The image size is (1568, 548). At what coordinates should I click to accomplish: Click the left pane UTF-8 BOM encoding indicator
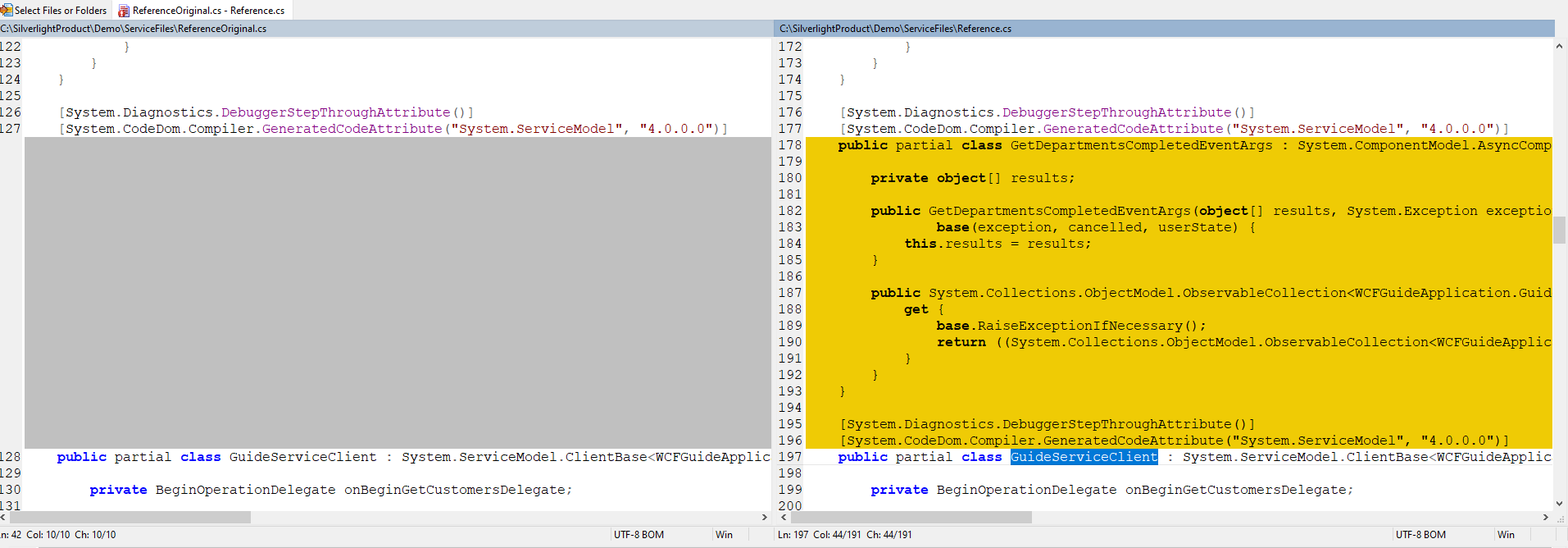[639, 535]
